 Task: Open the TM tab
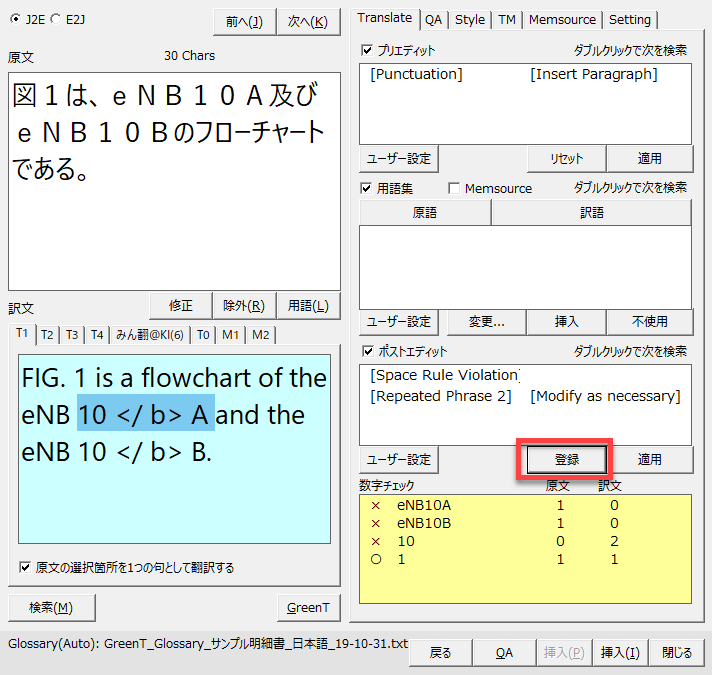pos(507,19)
